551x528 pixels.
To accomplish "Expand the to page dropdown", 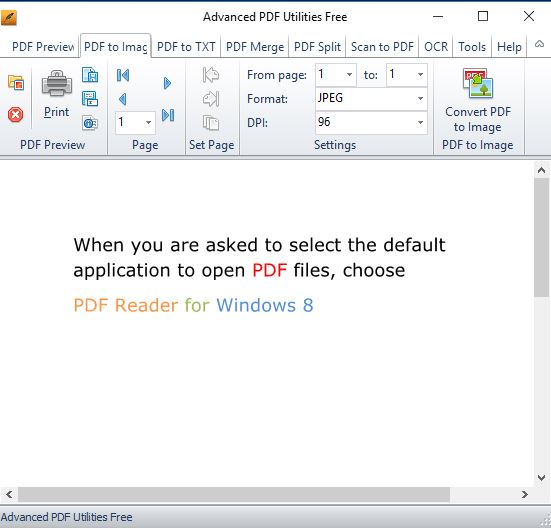I will tap(420, 74).
